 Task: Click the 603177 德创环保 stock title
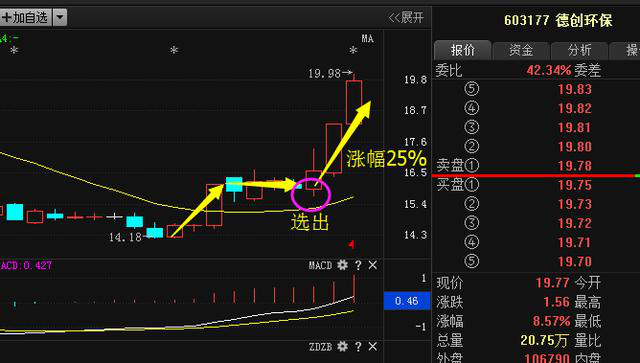coord(558,20)
